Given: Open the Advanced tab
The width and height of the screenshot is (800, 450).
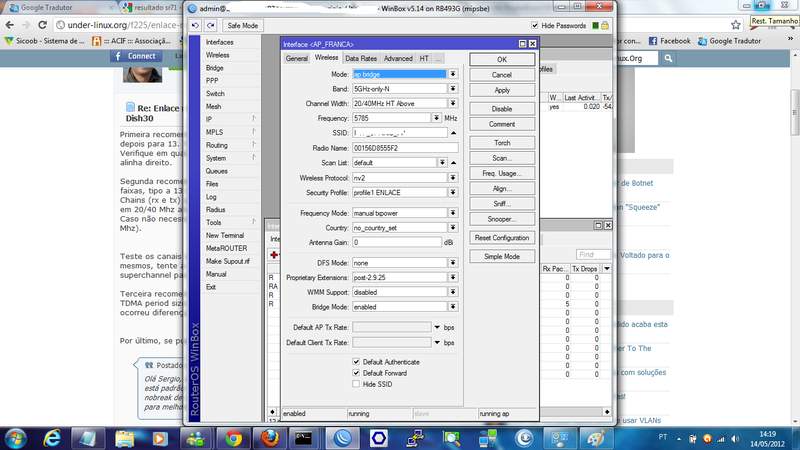Looking at the screenshot, I should tap(398, 59).
